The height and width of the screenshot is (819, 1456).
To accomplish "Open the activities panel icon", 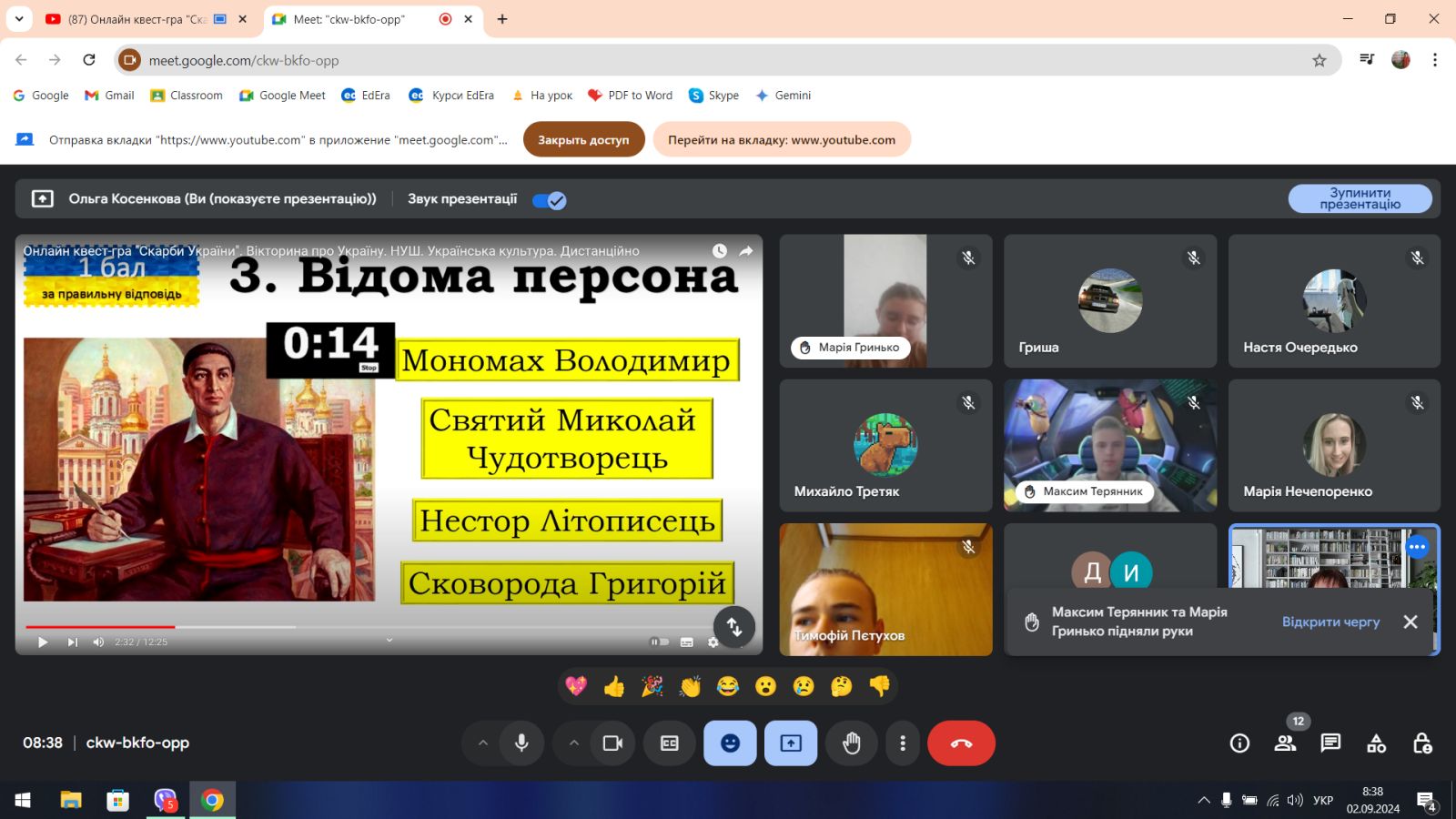I will pos(1376,743).
